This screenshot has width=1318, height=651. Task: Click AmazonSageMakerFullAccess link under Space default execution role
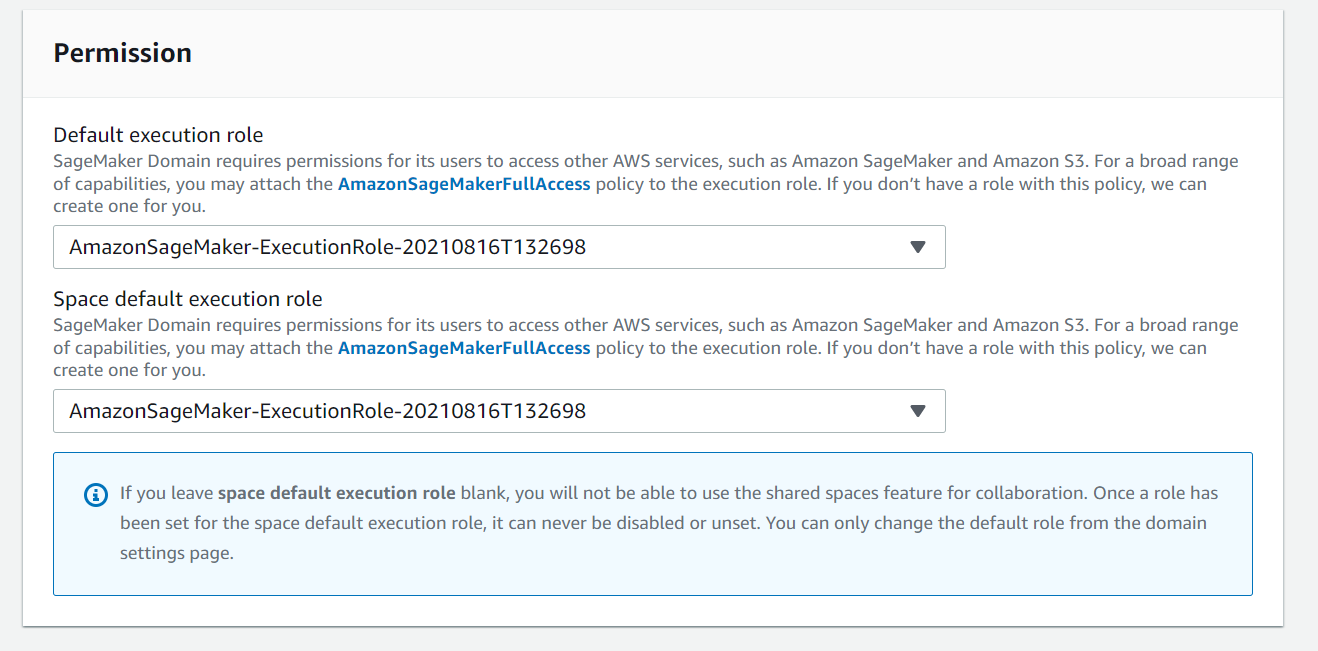click(x=464, y=348)
